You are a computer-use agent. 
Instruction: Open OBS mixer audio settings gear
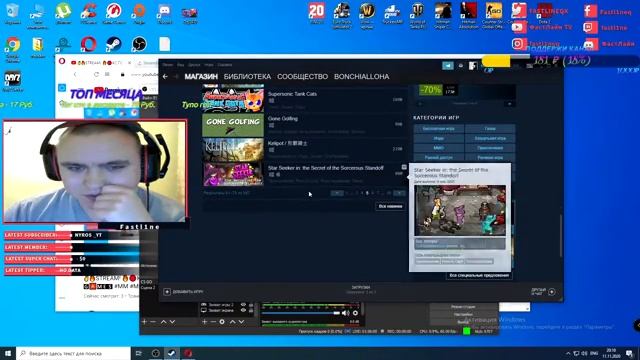[355, 313]
